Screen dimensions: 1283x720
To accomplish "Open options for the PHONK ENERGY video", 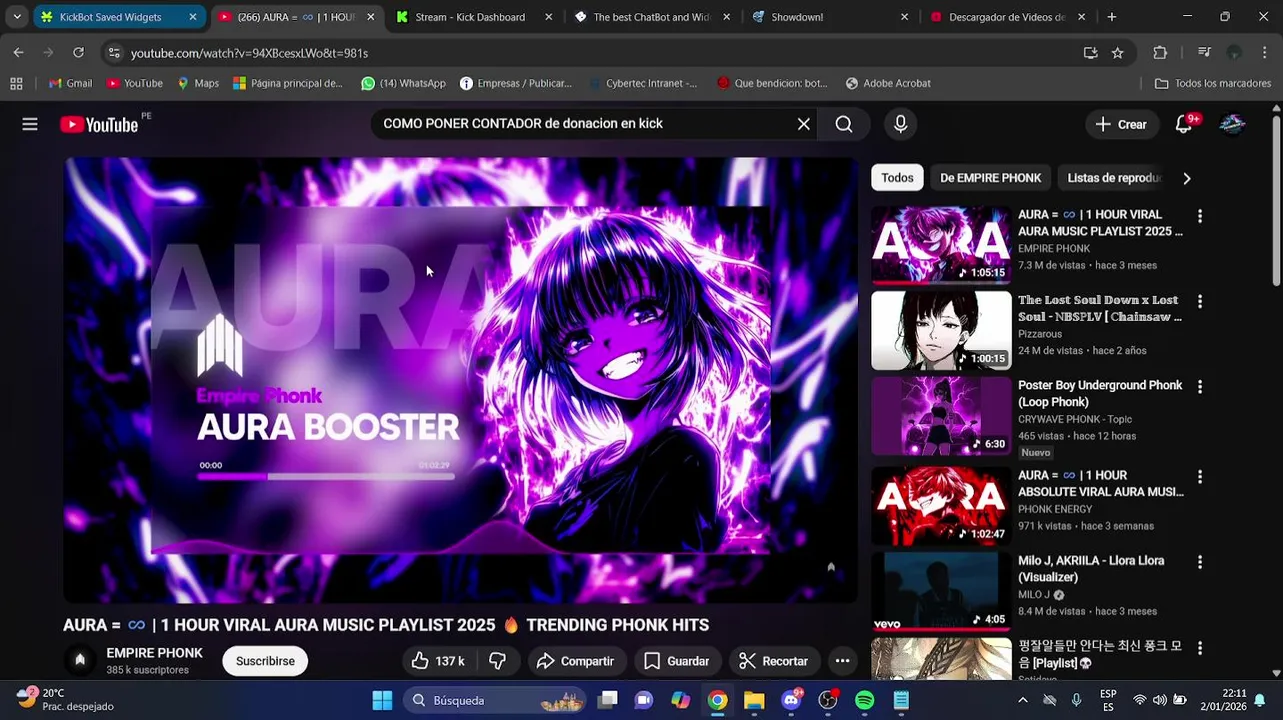I will [1200, 477].
